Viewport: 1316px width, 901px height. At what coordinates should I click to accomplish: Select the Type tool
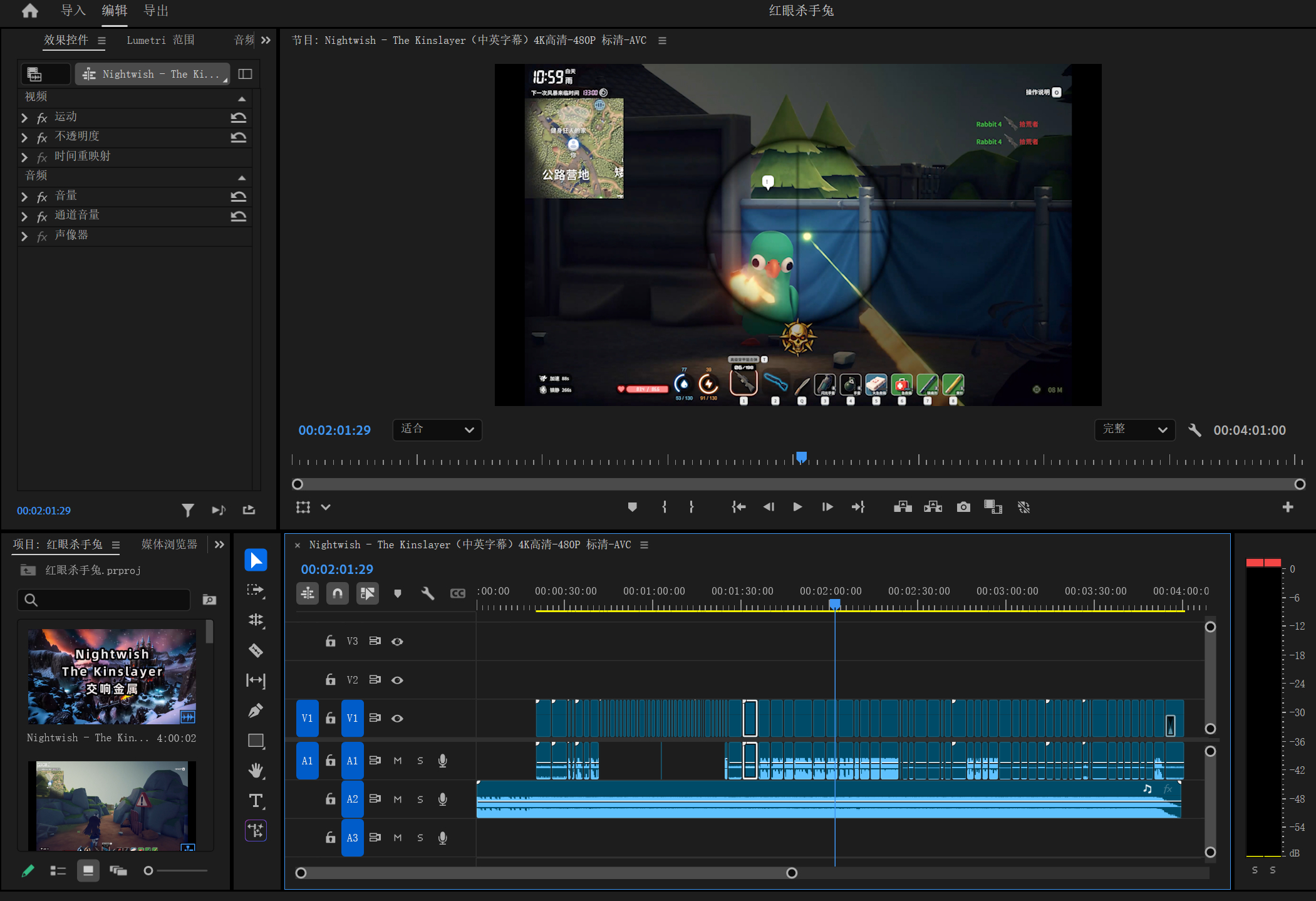tap(256, 801)
